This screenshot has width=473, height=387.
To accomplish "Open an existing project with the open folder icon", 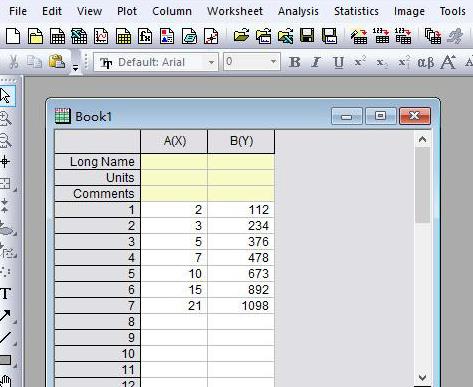I will (241, 35).
